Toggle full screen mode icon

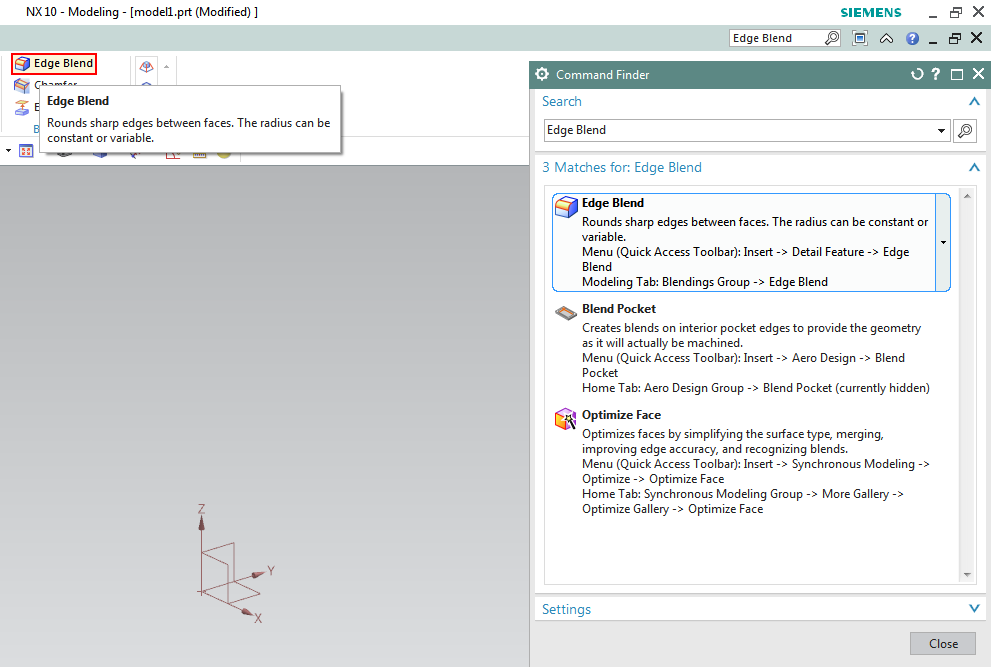click(860, 38)
